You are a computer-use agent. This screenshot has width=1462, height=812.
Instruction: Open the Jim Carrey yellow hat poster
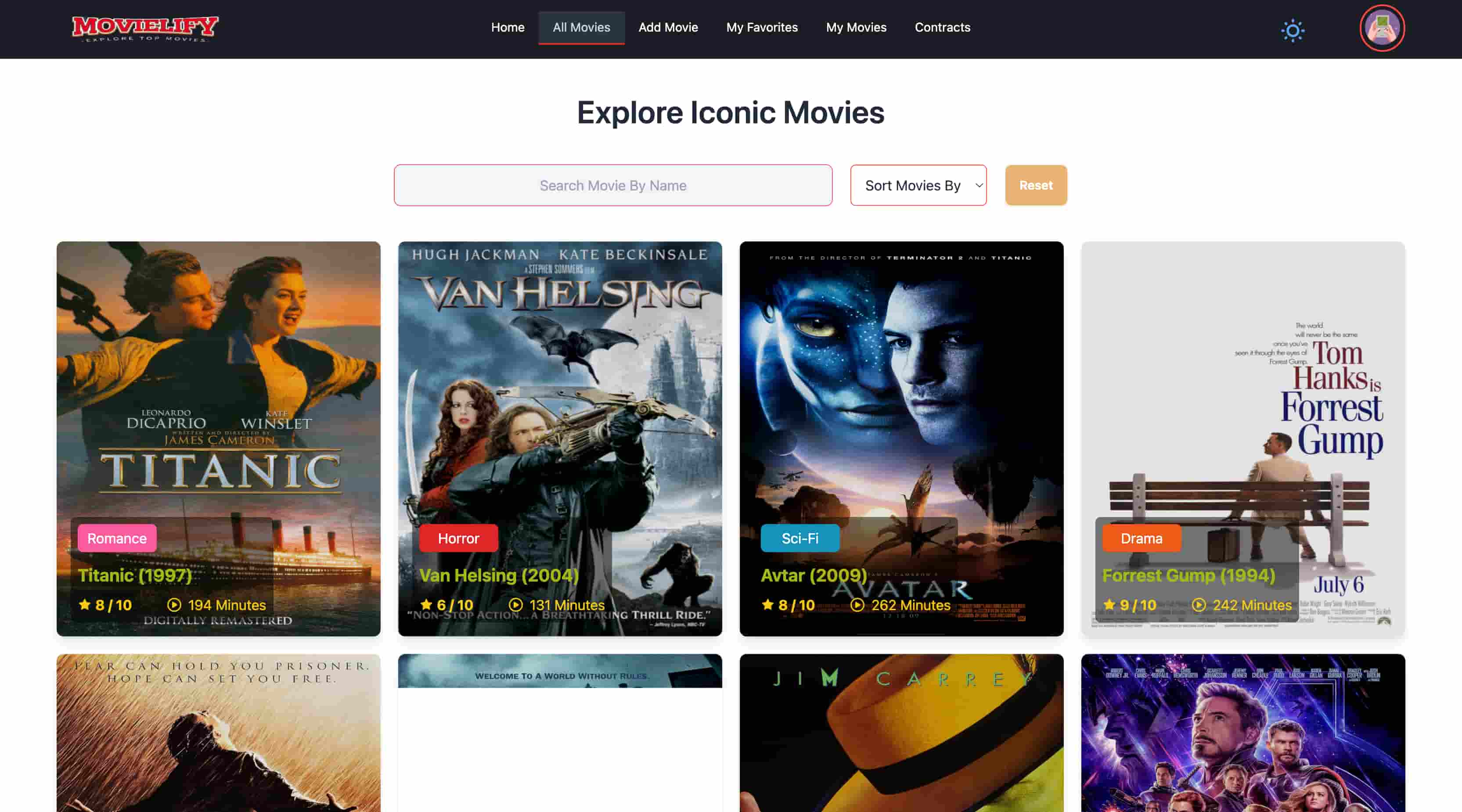click(901, 733)
